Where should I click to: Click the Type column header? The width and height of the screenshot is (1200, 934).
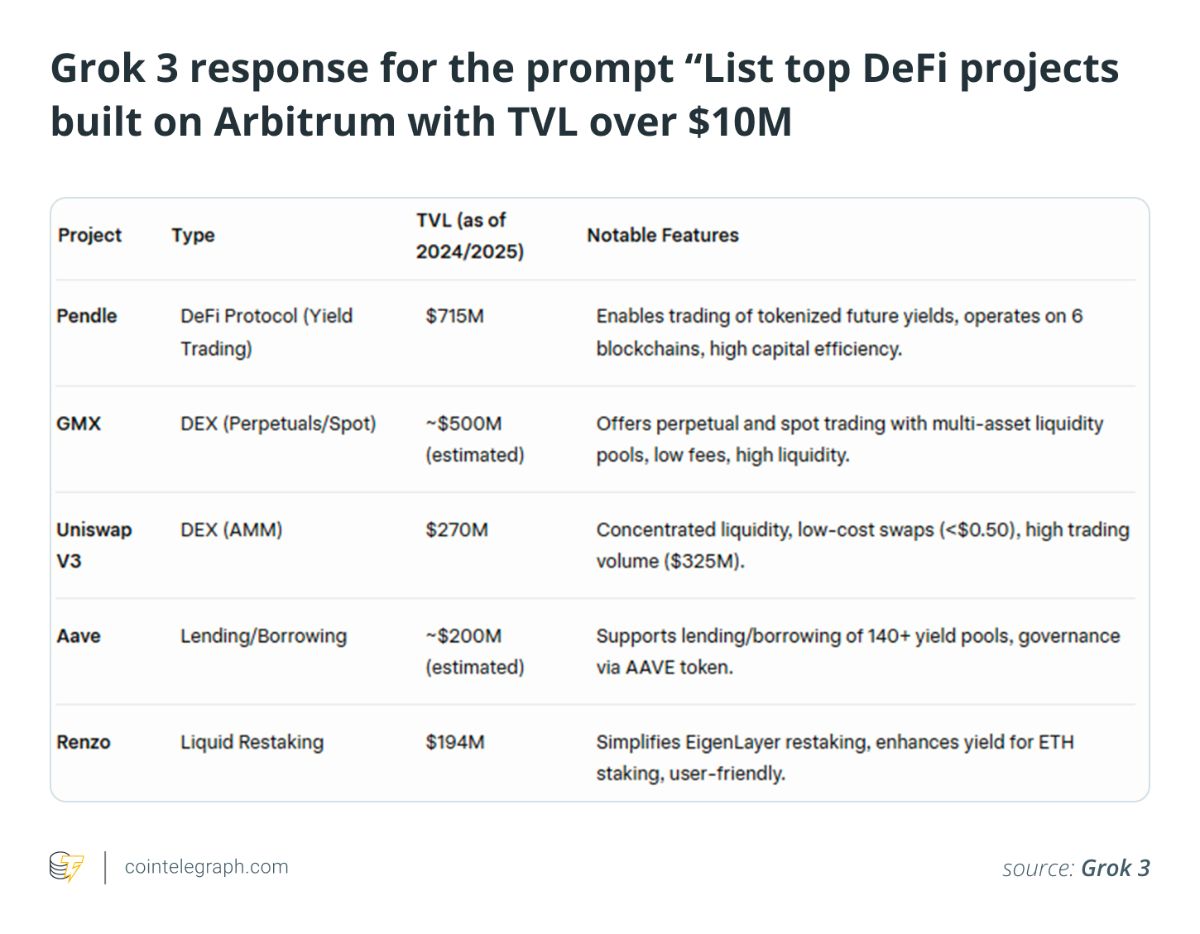[x=193, y=236]
